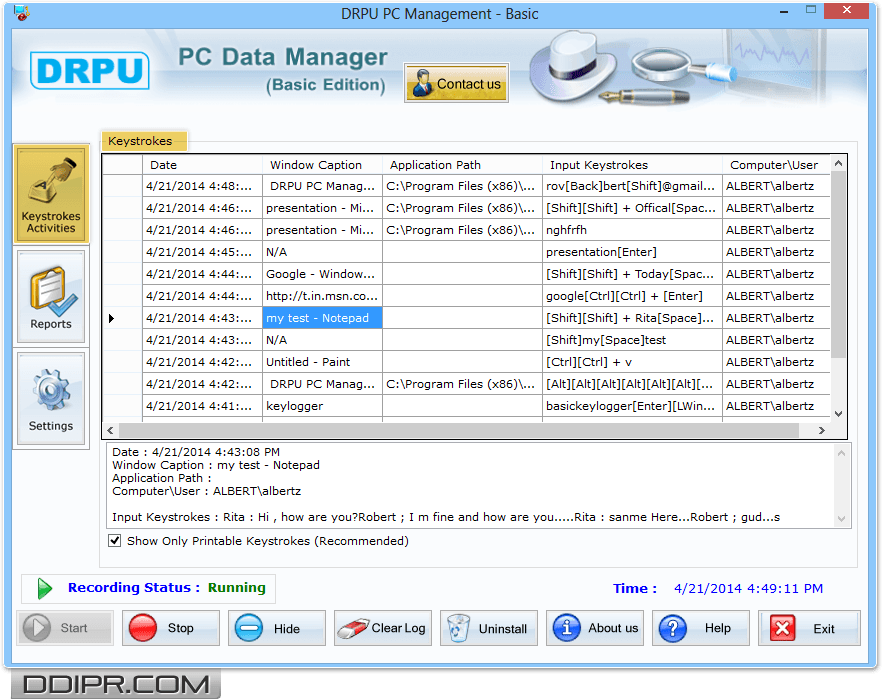Click the green recording status play icon
Image resolution: width=882 pixels, height=699 pixels.
click(x=44, y=588)
